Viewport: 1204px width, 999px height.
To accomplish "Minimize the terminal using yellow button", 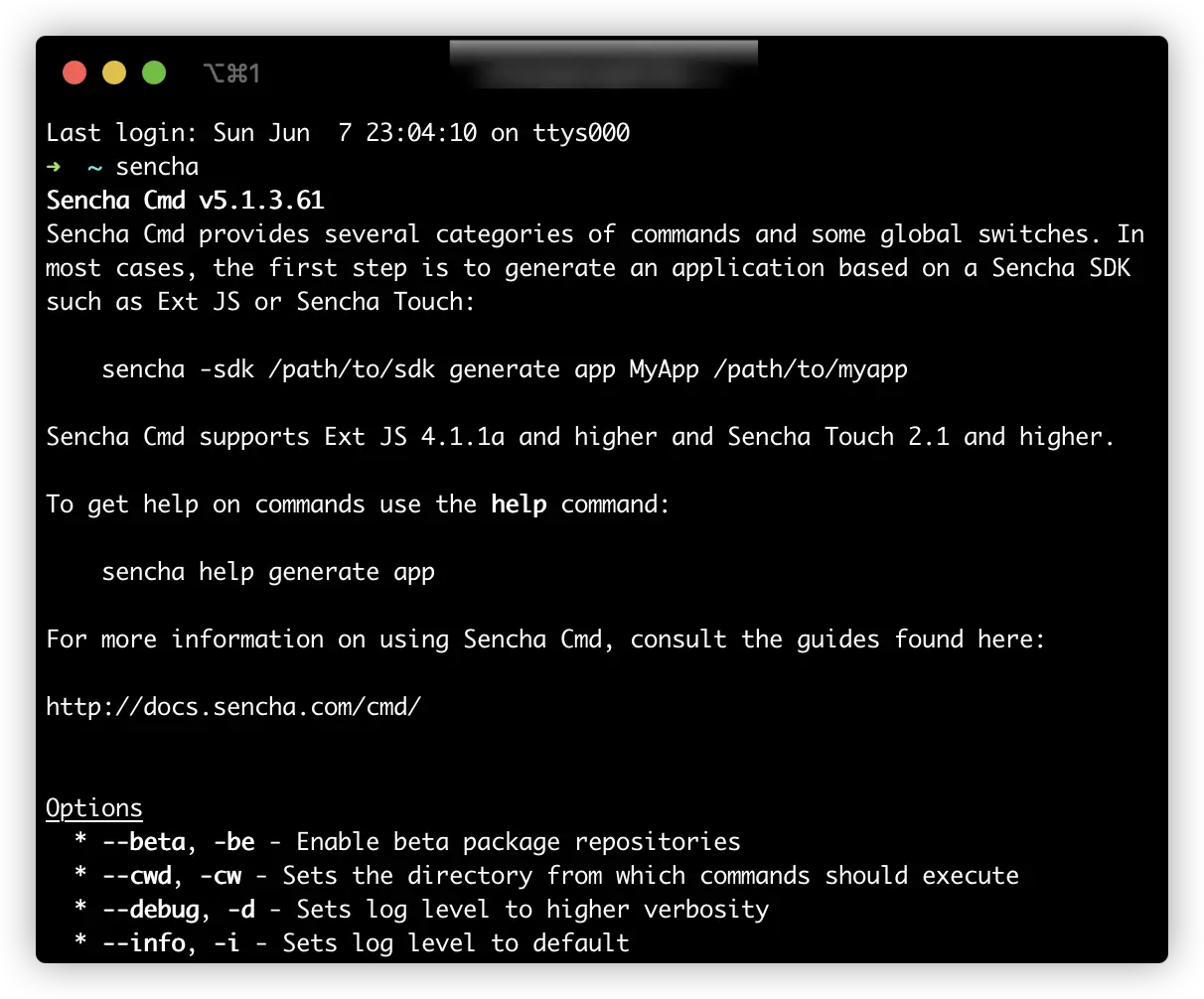I will pos(114,72).
